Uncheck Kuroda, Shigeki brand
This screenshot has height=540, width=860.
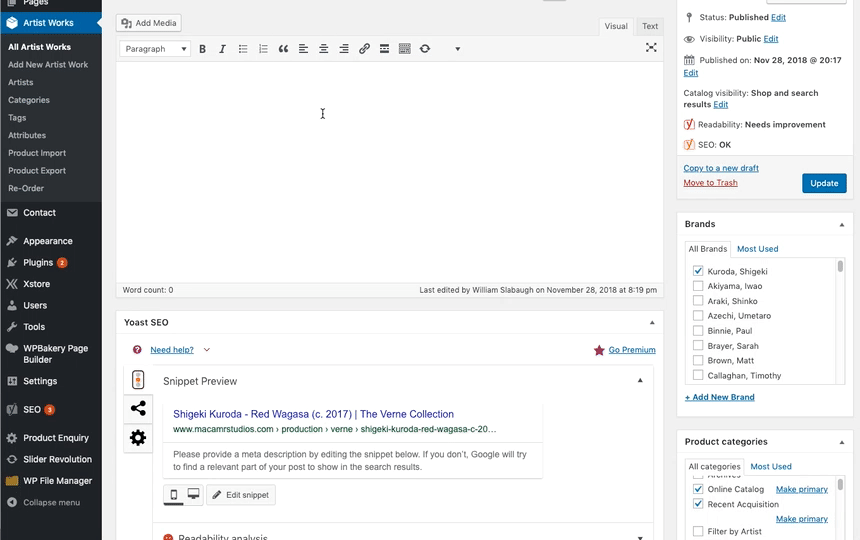(x=698, y=271)
